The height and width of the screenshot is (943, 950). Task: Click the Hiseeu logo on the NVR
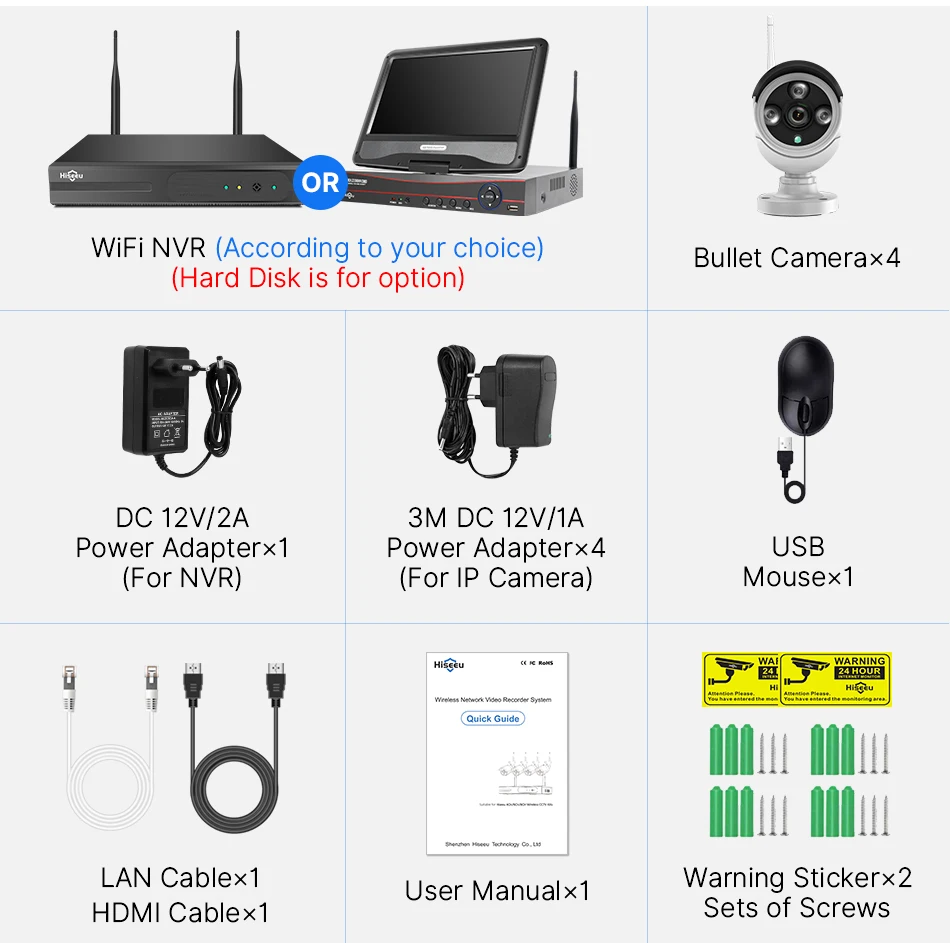(71, 176)
